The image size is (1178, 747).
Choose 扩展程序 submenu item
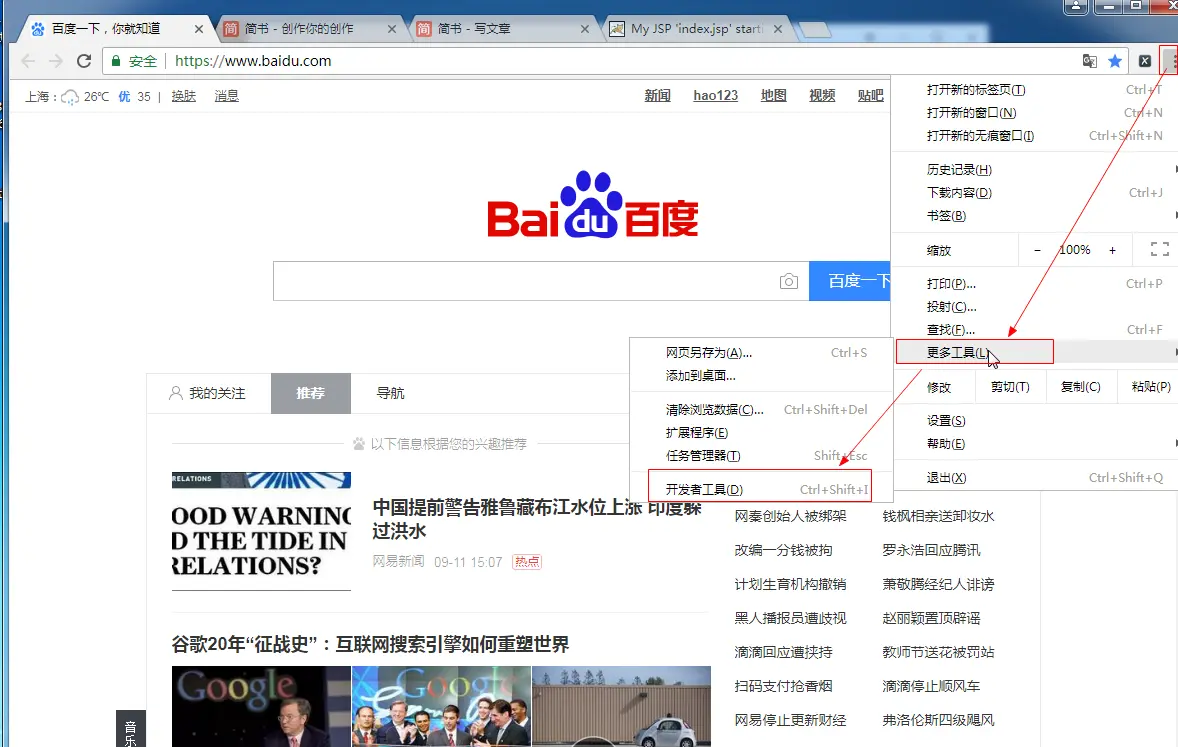(761, 433)
